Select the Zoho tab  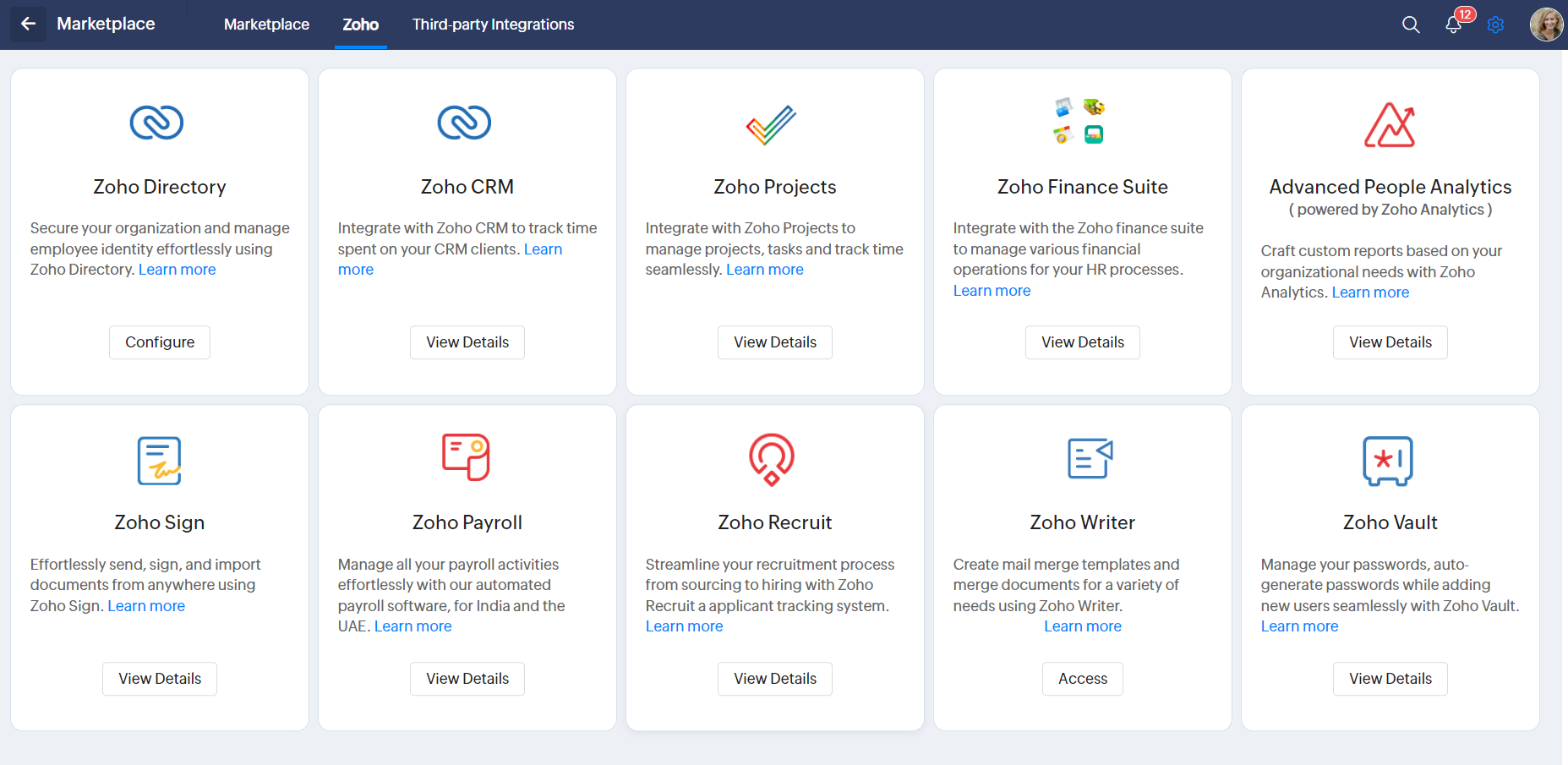pos(360,25)
